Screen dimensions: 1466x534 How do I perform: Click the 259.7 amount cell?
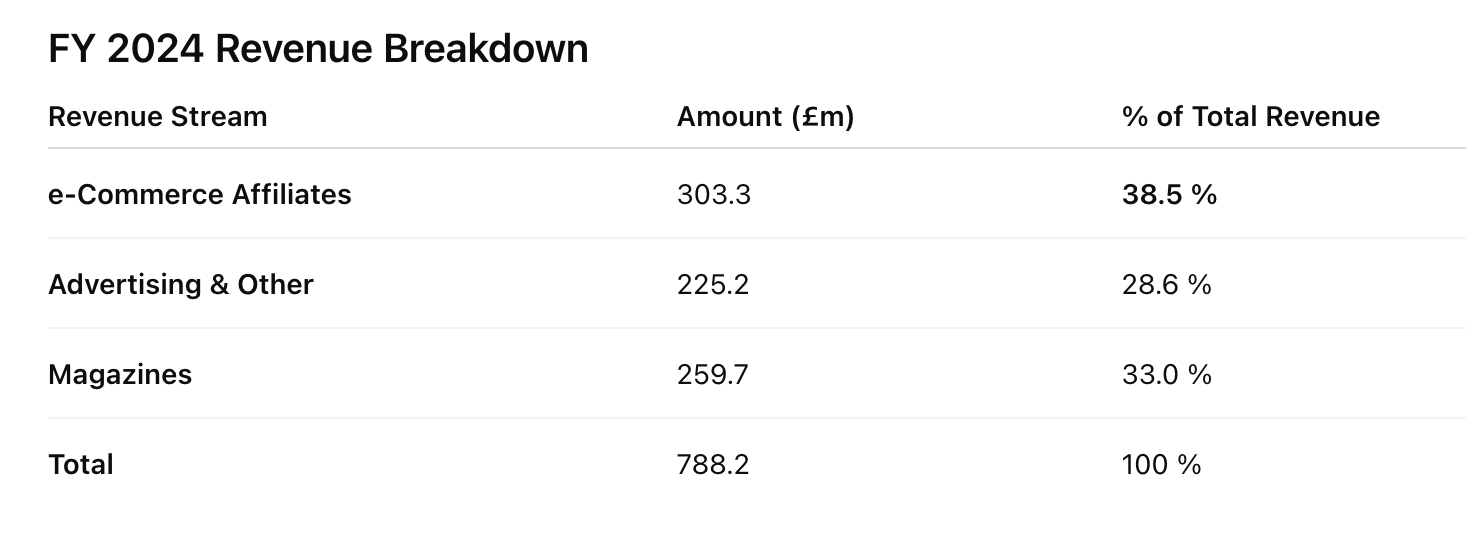coord(713,375)
